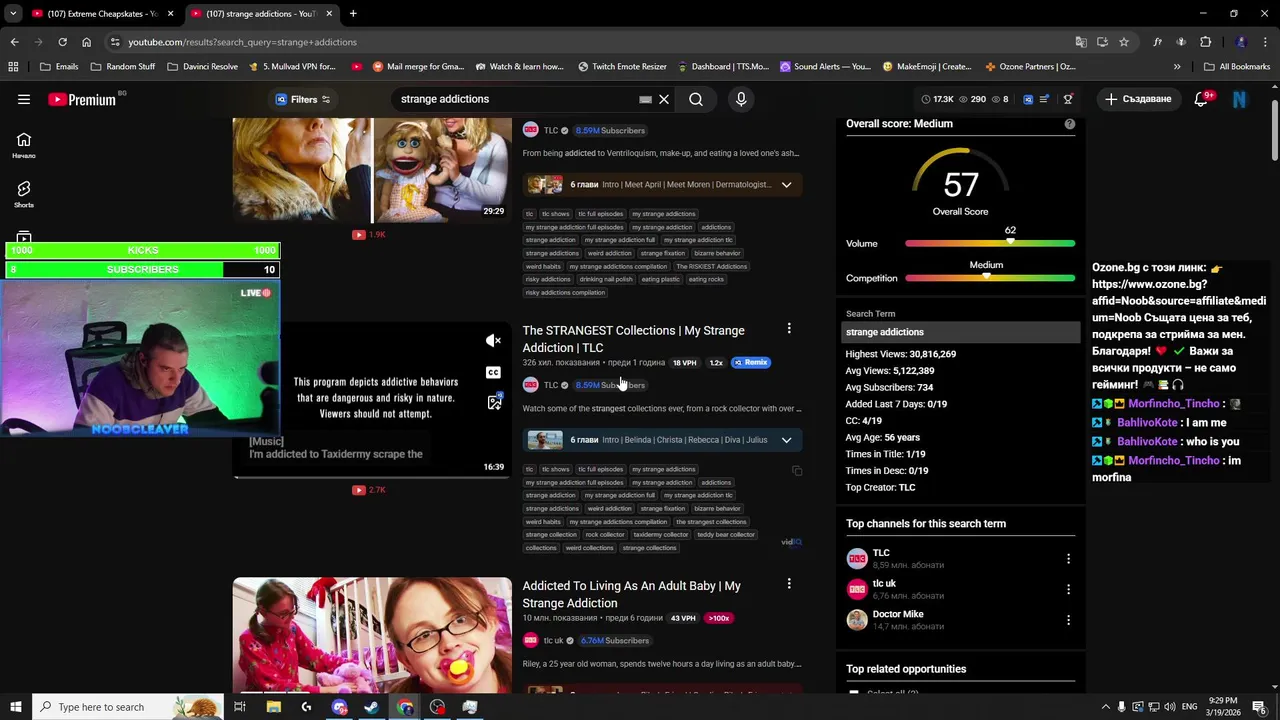Expand chapters Intro Belinda Christa list
1280x720 pixels.
tap(787, 440)
